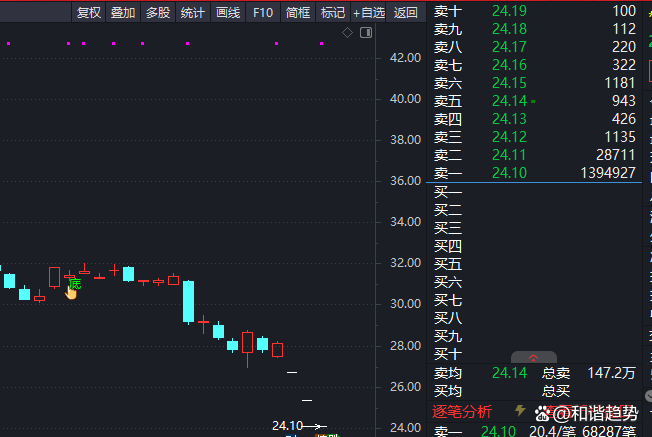Select the 卖七 price 24.16
This screenshot has height=437, width=652.
tap(509, 65)
